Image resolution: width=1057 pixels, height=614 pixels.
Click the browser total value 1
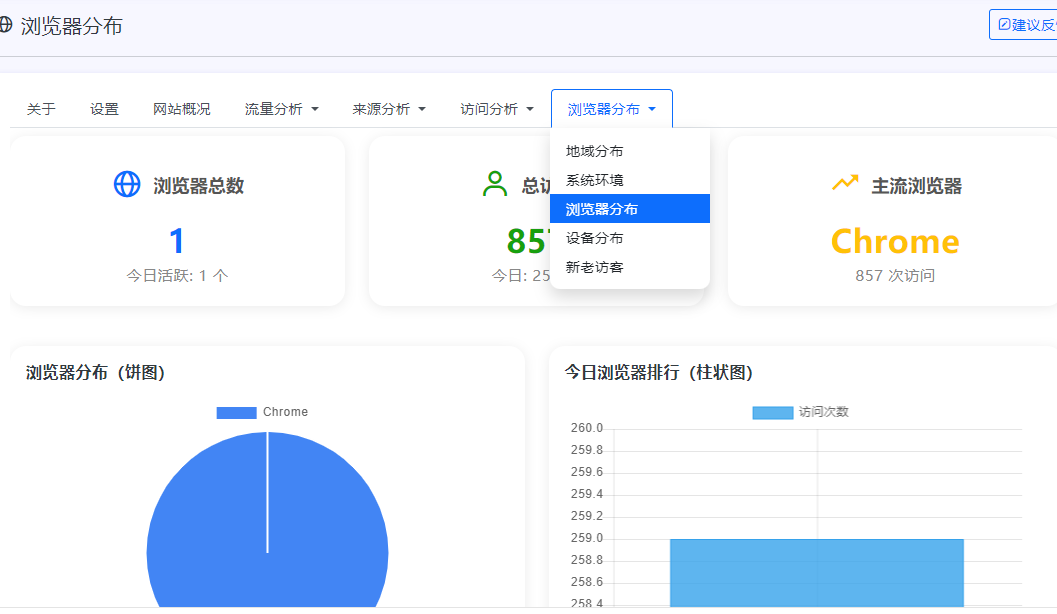coord(177,241)
